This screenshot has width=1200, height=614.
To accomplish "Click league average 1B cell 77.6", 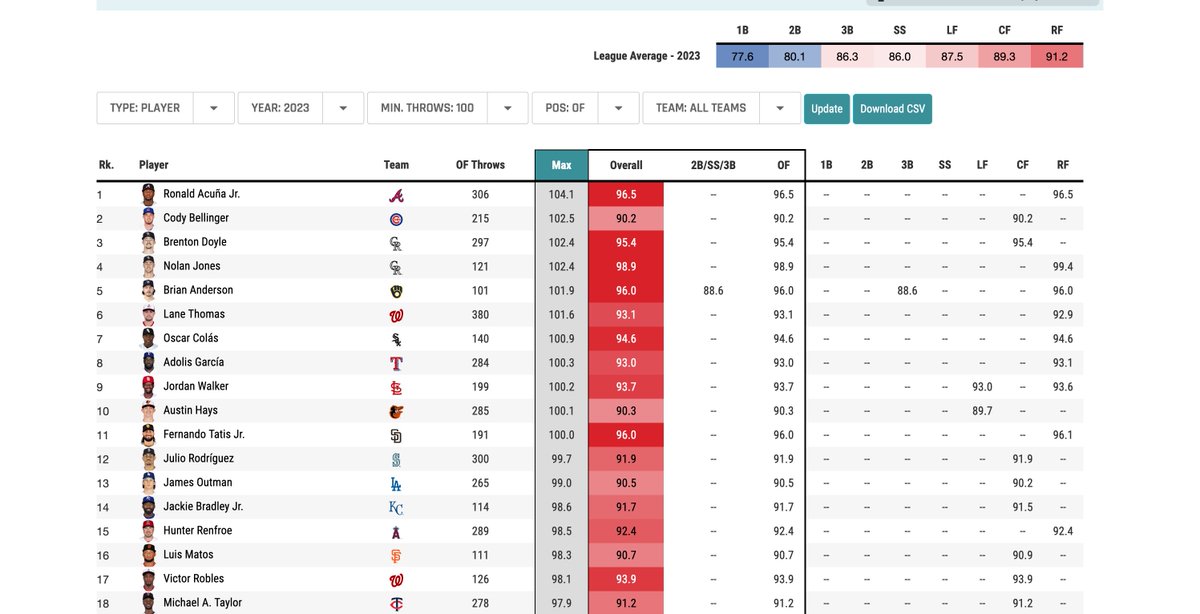I will (743, 57).
